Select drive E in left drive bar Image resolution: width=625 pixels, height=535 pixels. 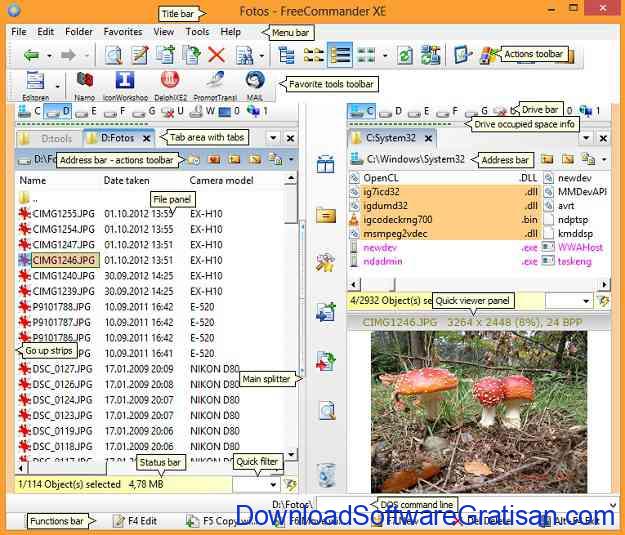[86, 111]
